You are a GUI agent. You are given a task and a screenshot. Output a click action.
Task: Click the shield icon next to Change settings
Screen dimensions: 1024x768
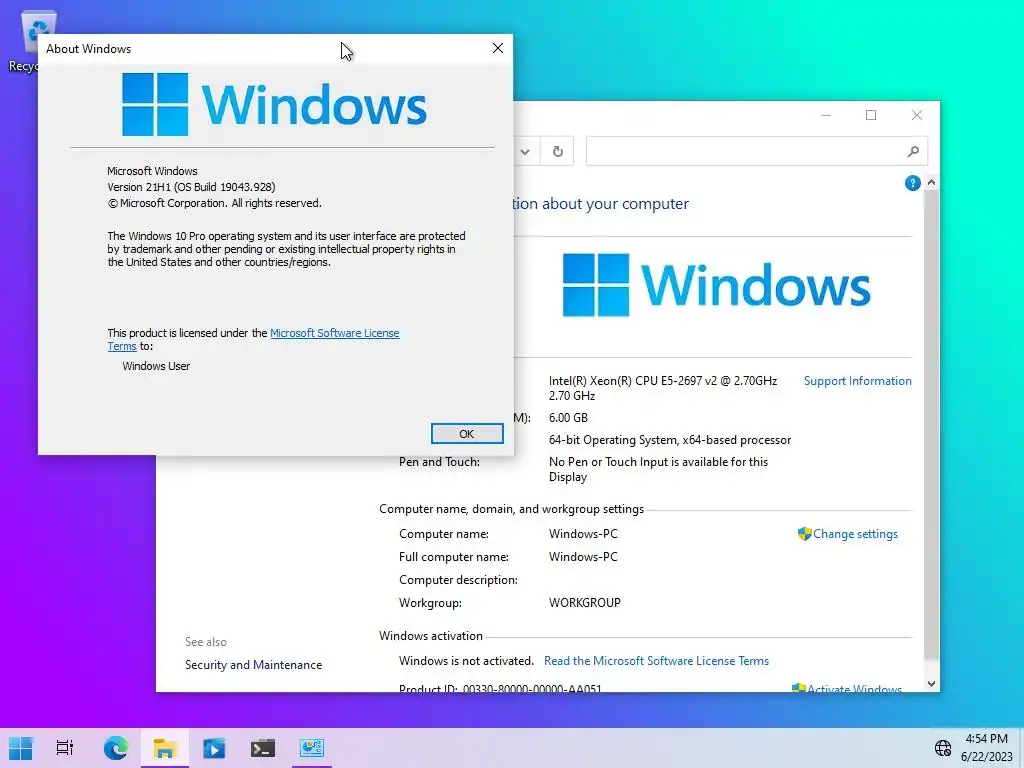(805, 534)
